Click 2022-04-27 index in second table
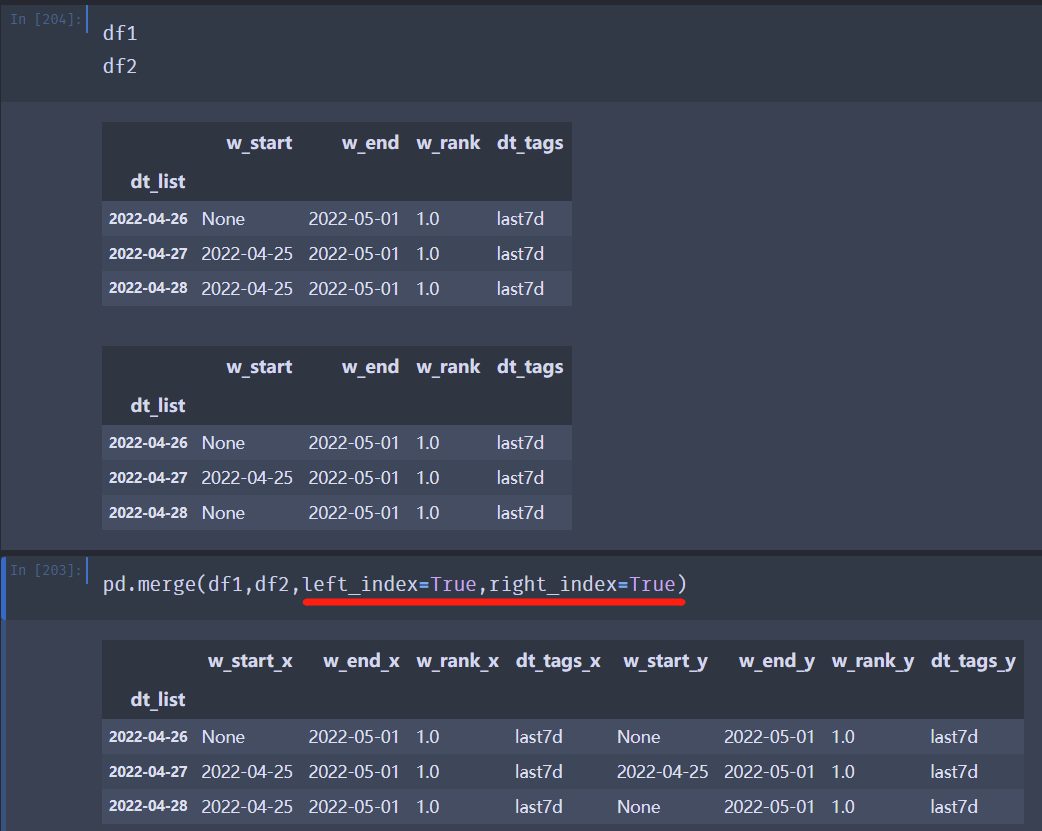This screenshot has width=1042, height=831. [148, 478]
